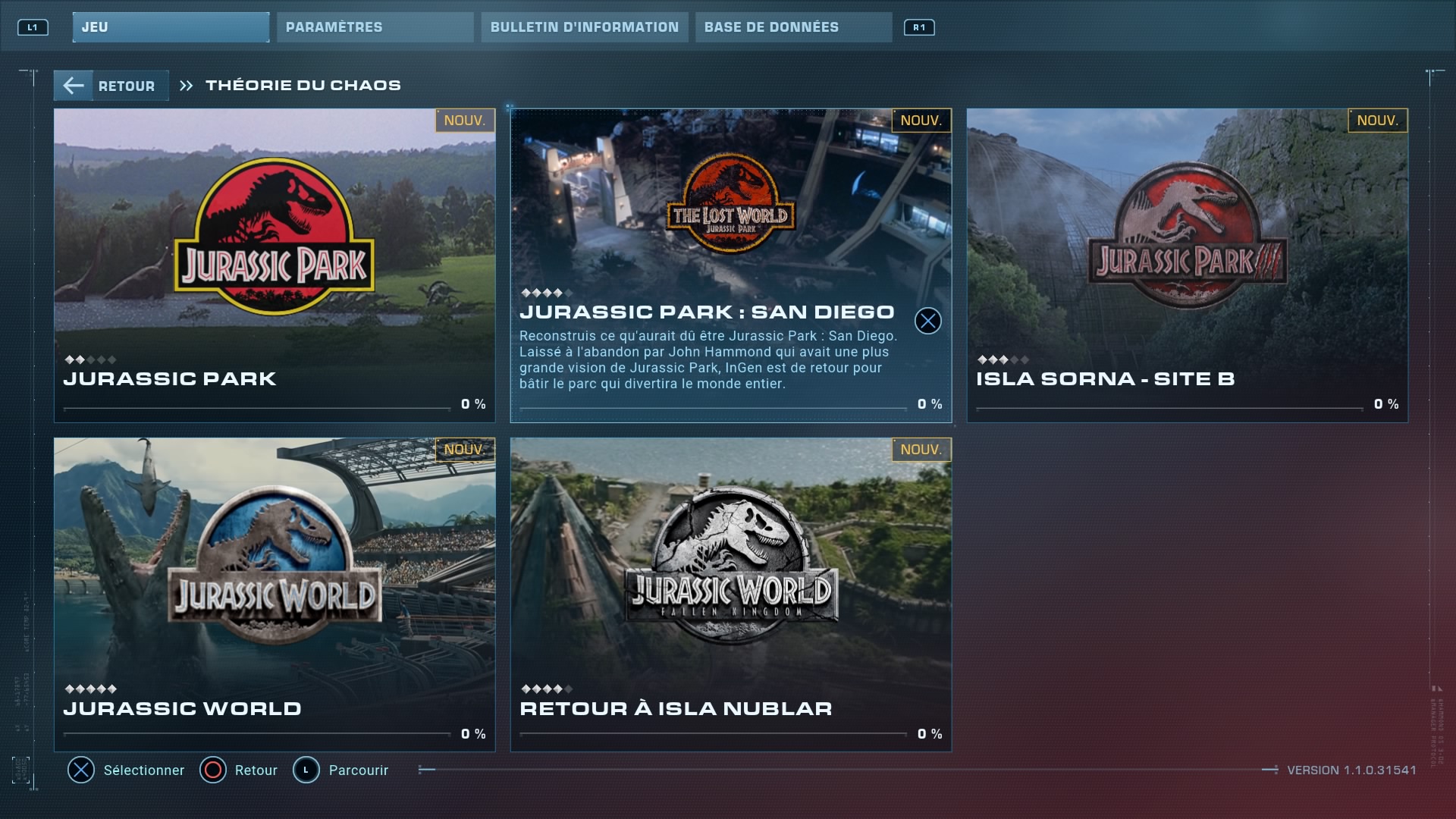Click NOUV. badge on Jurassic World card
Screen dimensions: 1456x819
[465, 450]
